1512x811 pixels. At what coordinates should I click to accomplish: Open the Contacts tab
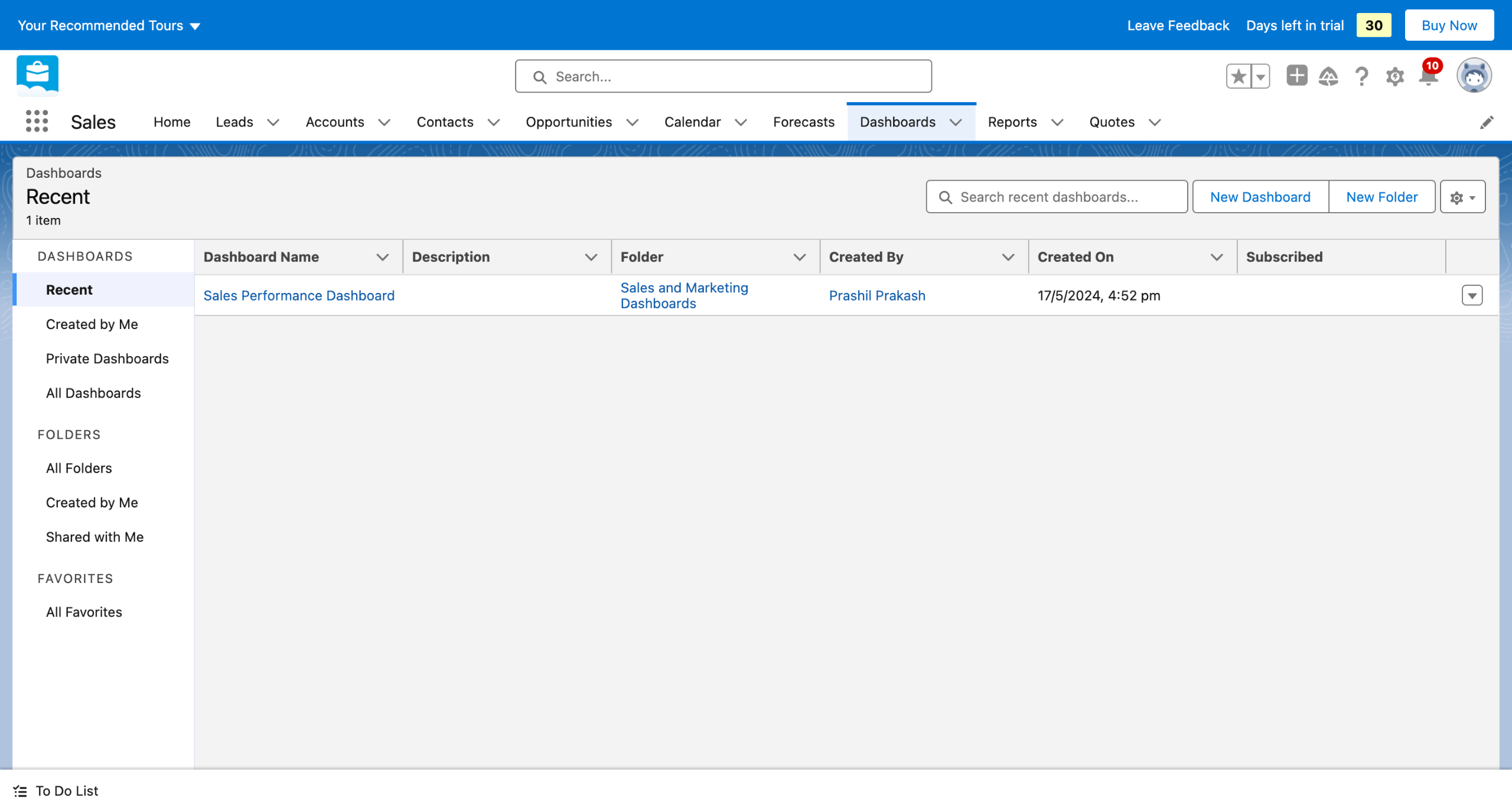445,122
